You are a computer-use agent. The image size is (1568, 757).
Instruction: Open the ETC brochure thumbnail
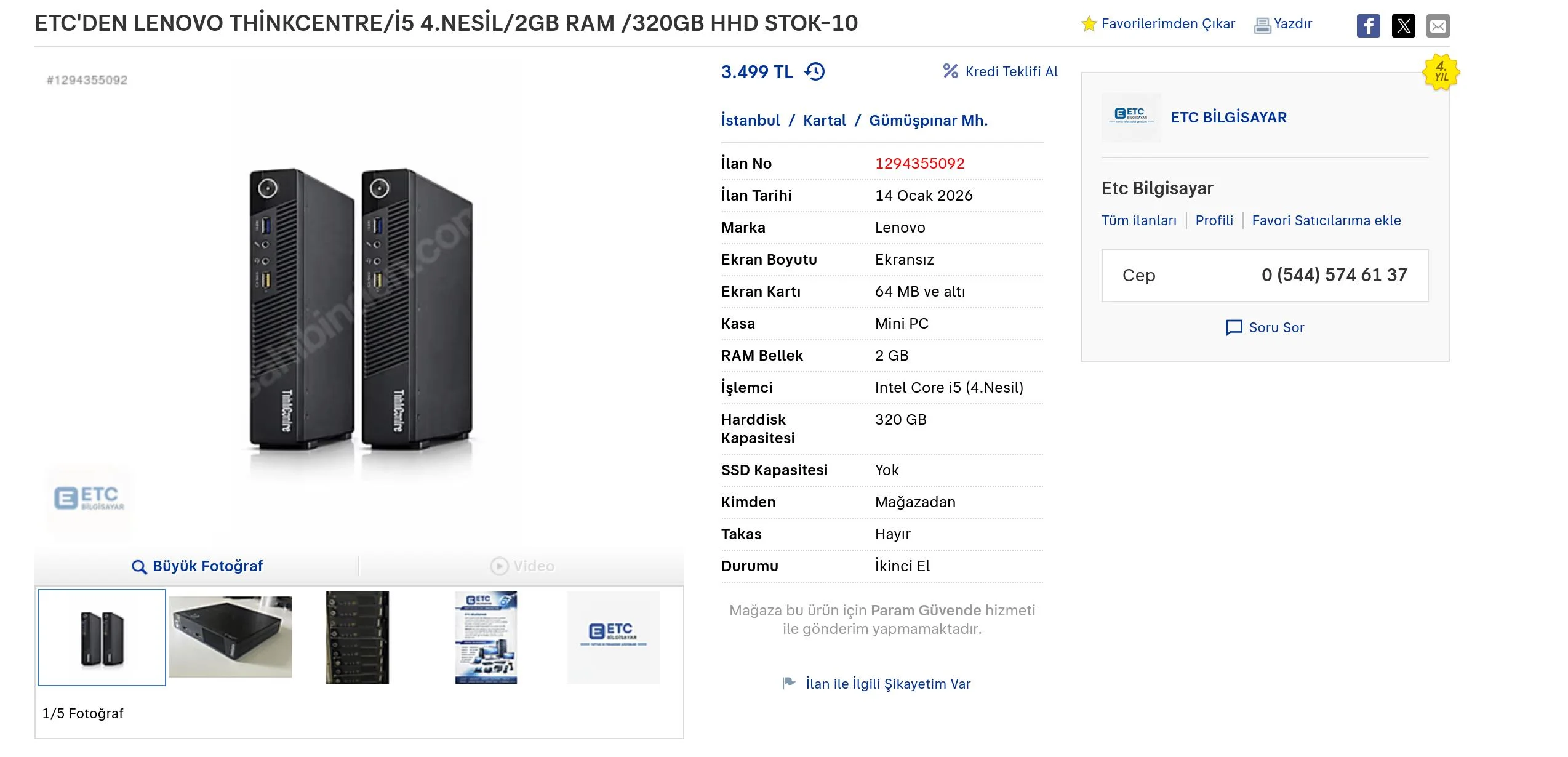[486, 637]
